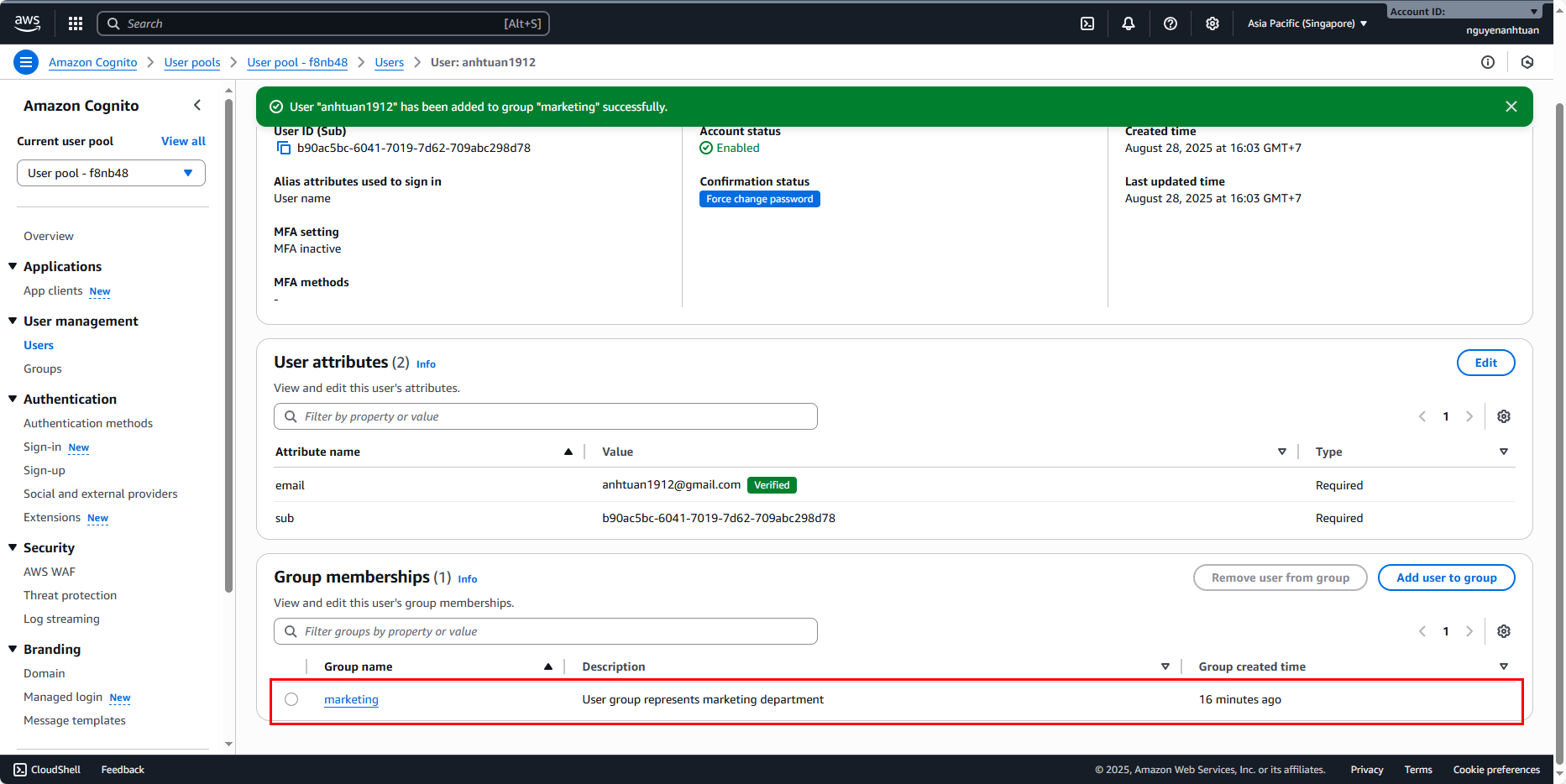Go to Groups in the sidebar

[43, 368]
